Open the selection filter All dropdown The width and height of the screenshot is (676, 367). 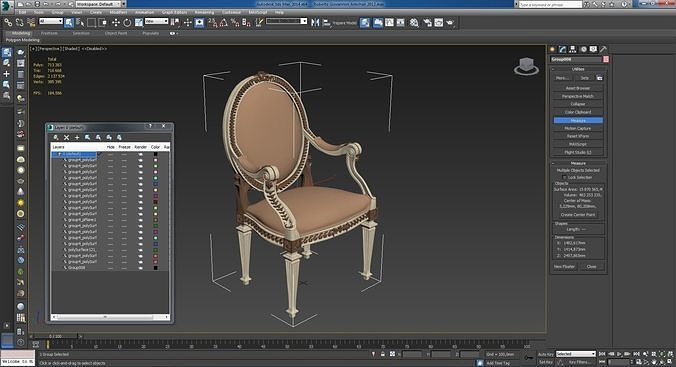coord(51,21)
